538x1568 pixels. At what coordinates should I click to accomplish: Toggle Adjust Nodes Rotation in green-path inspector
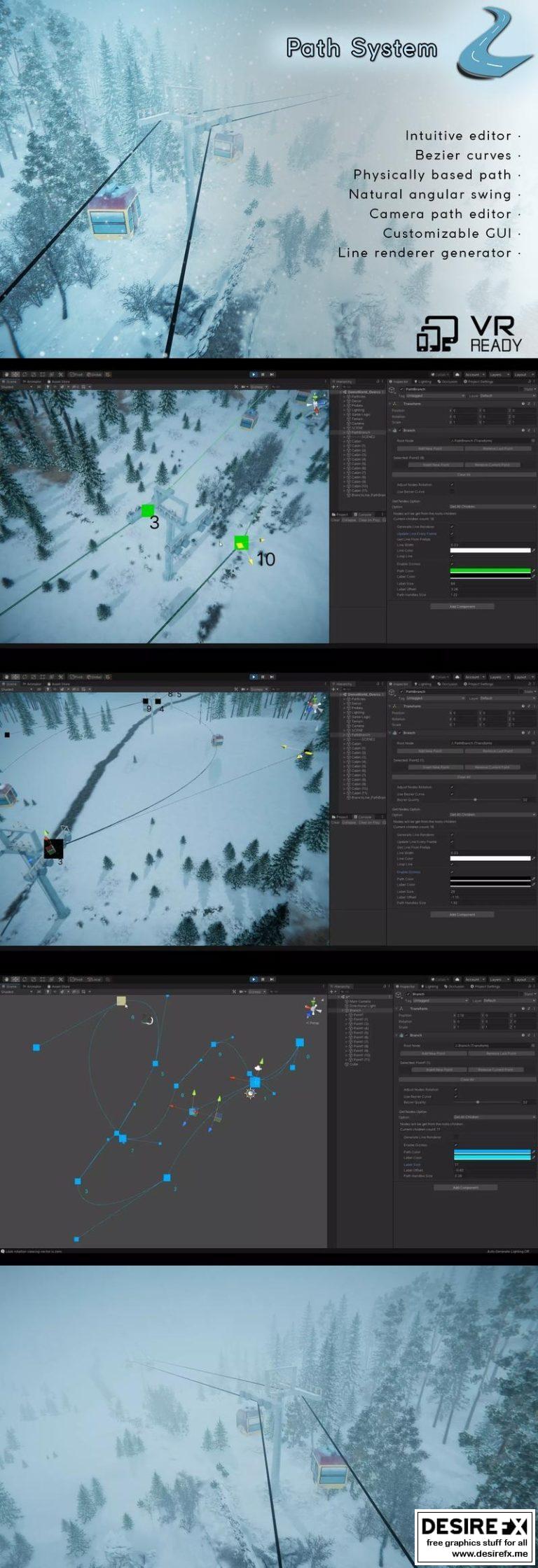[452, 484]
